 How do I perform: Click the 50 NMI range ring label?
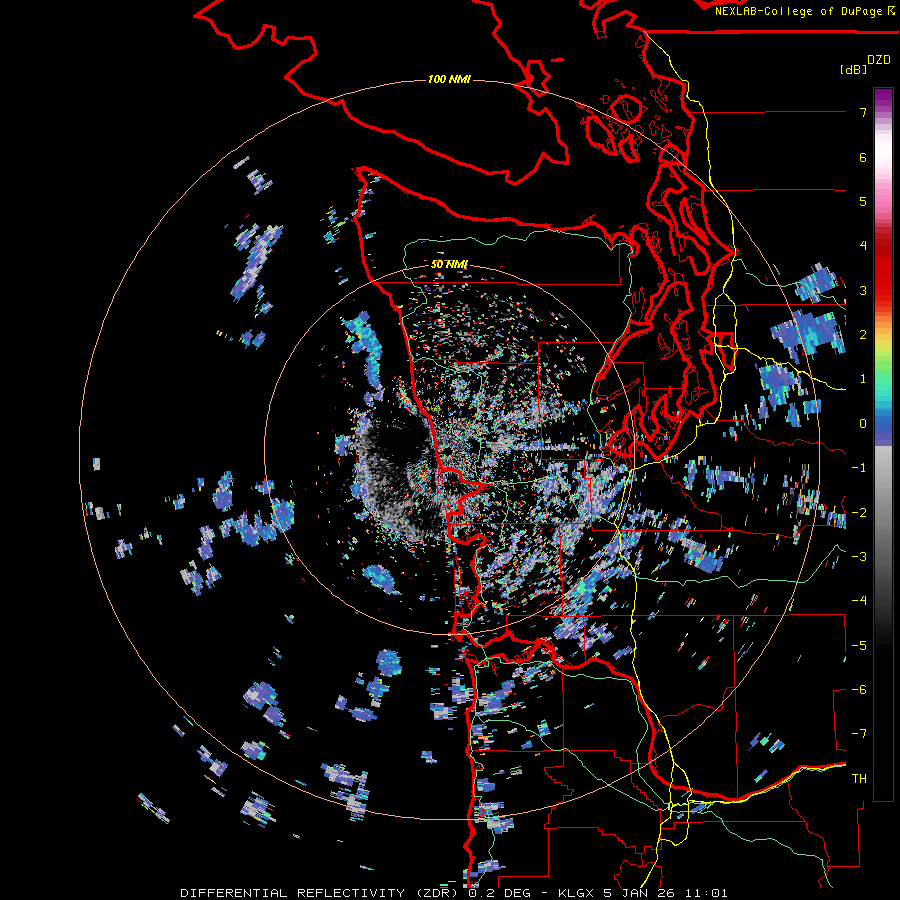tap(449, 265)
